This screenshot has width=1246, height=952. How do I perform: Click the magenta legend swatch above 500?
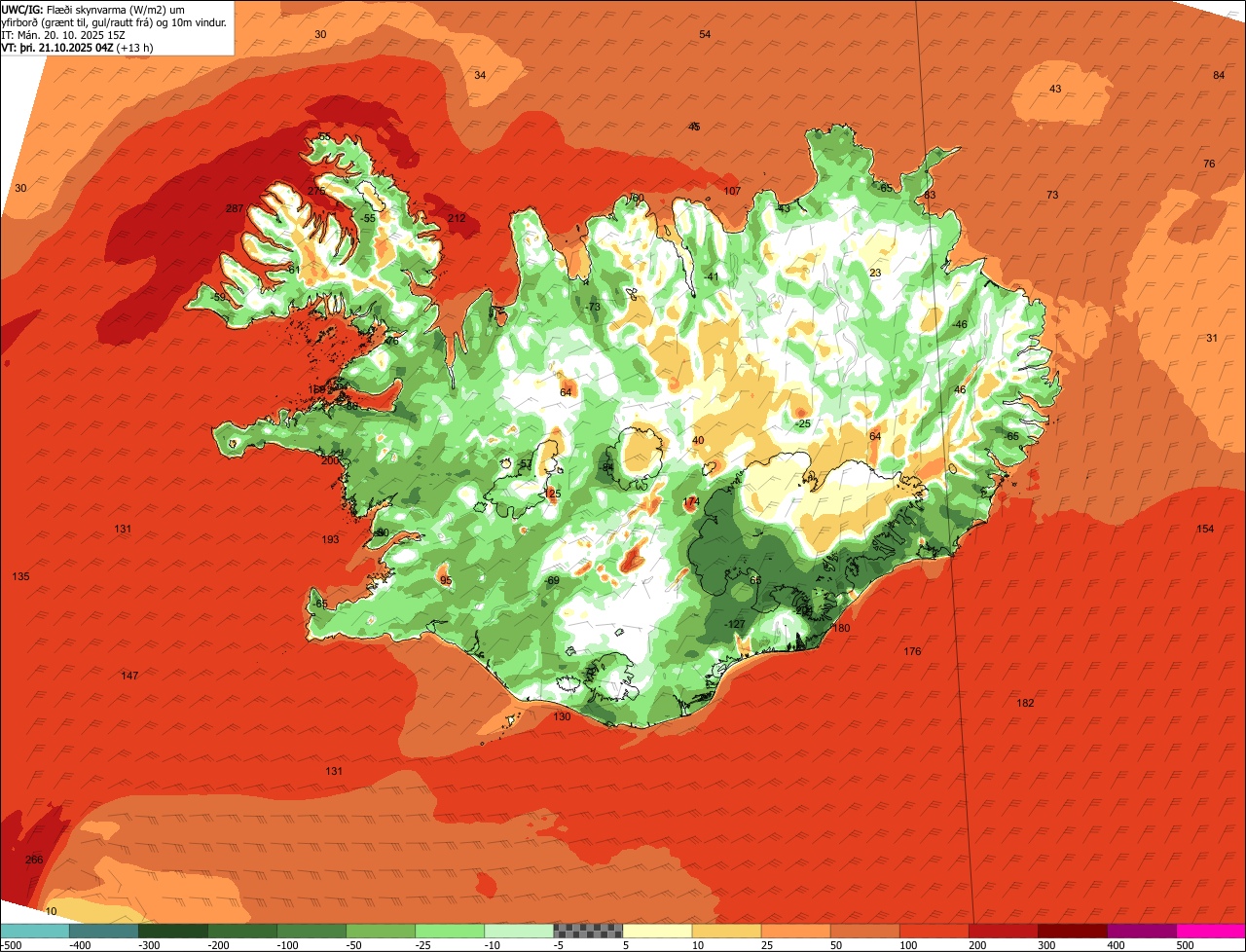click(1211, 931)
